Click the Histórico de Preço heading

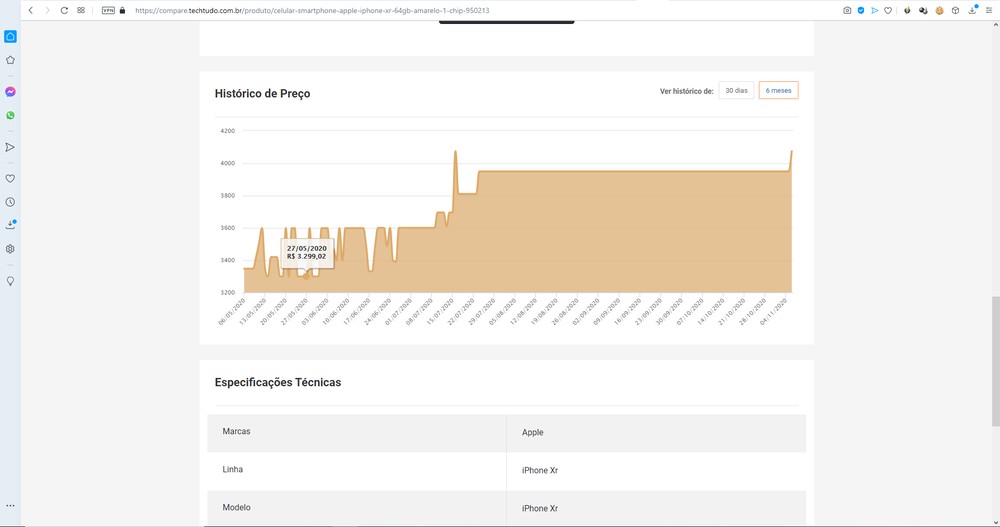(x=263, y=94)
